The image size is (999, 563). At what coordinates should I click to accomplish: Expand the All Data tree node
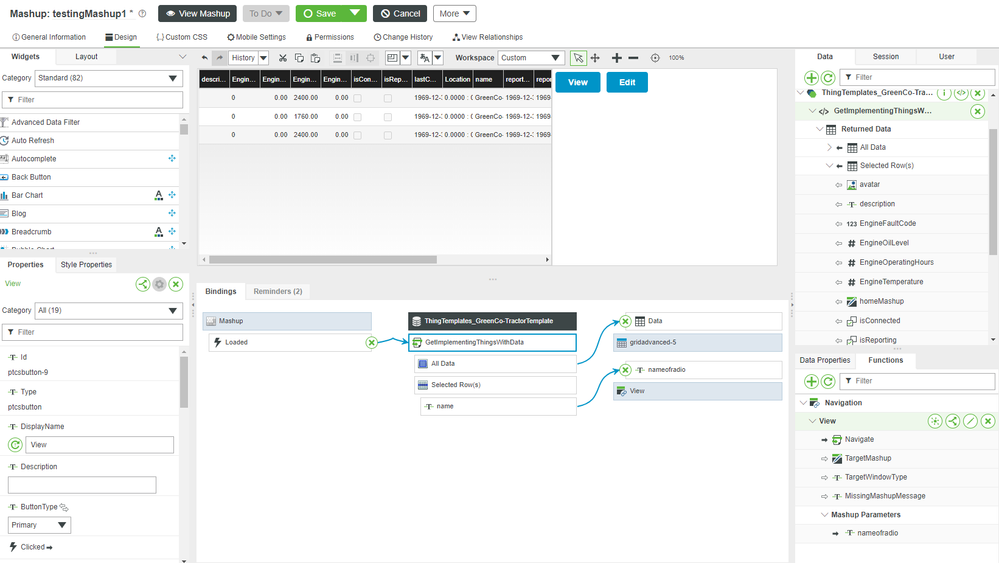click(x=829, y=147)
